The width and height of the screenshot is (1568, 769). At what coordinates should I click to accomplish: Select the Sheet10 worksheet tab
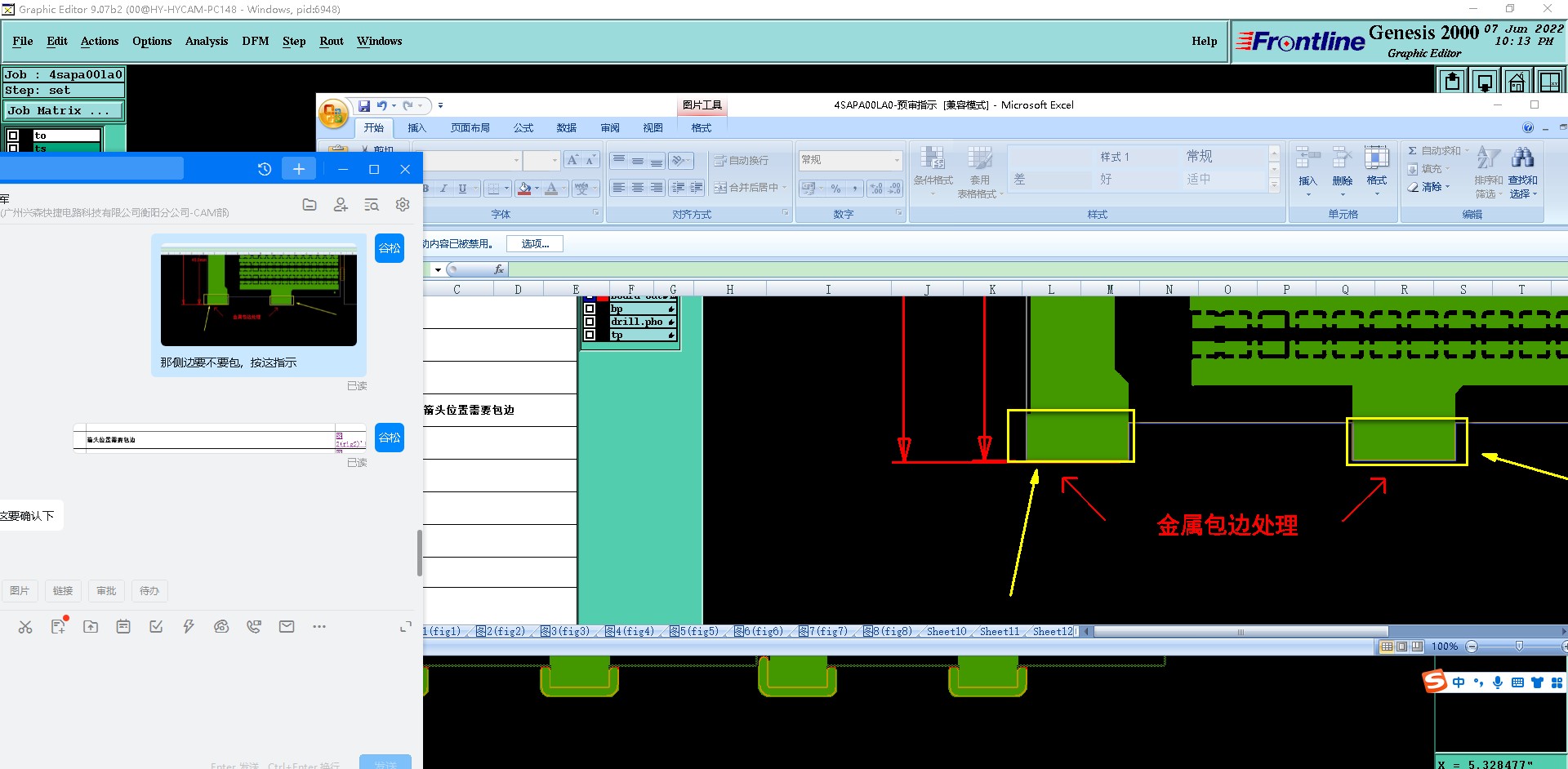pos(946,631)
